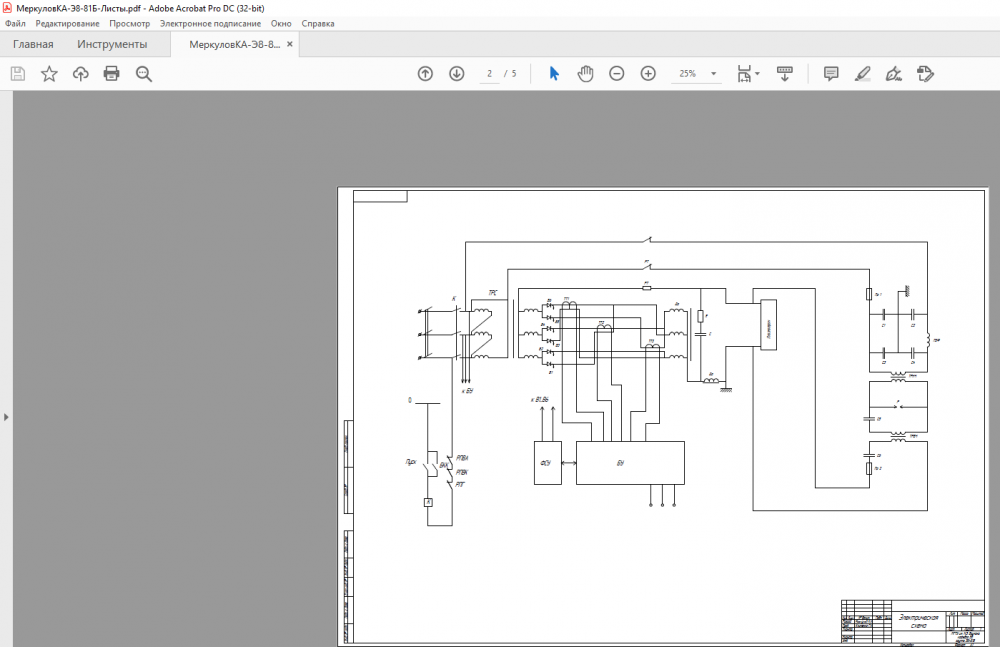Zoom out with the minus button

click(617, 74)
